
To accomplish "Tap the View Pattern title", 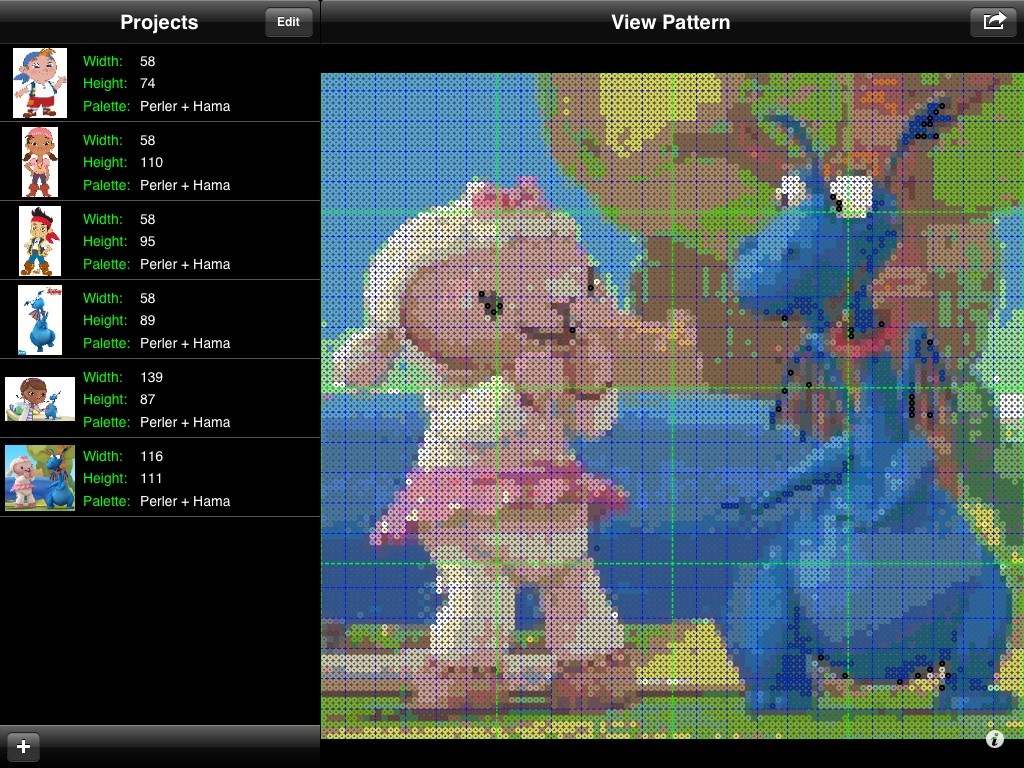I will pyautogui.click(x=670, y=22).
